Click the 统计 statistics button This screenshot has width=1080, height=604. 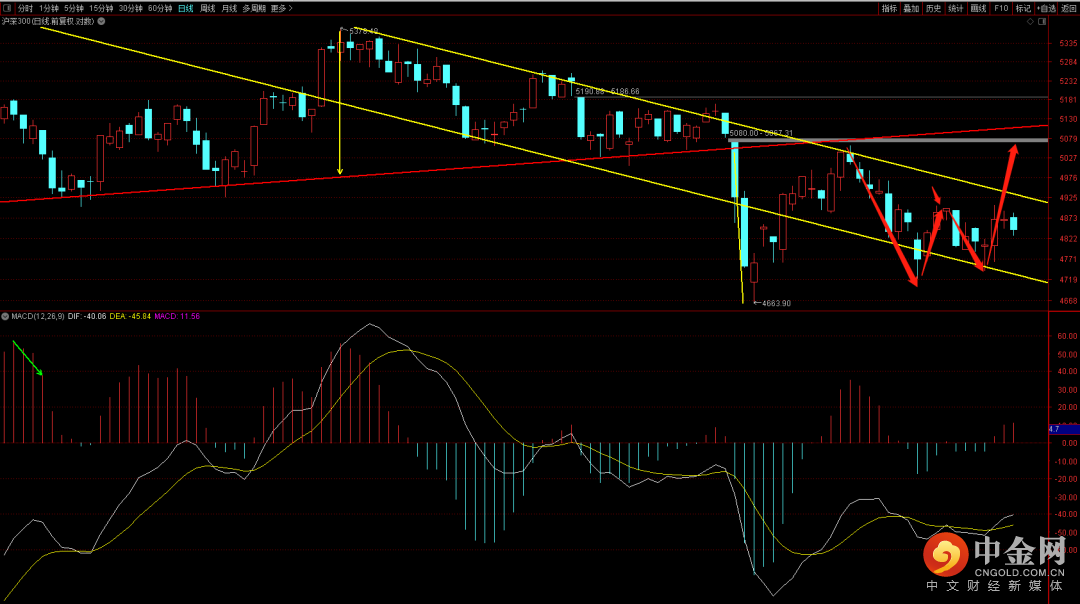click(956, 8)
